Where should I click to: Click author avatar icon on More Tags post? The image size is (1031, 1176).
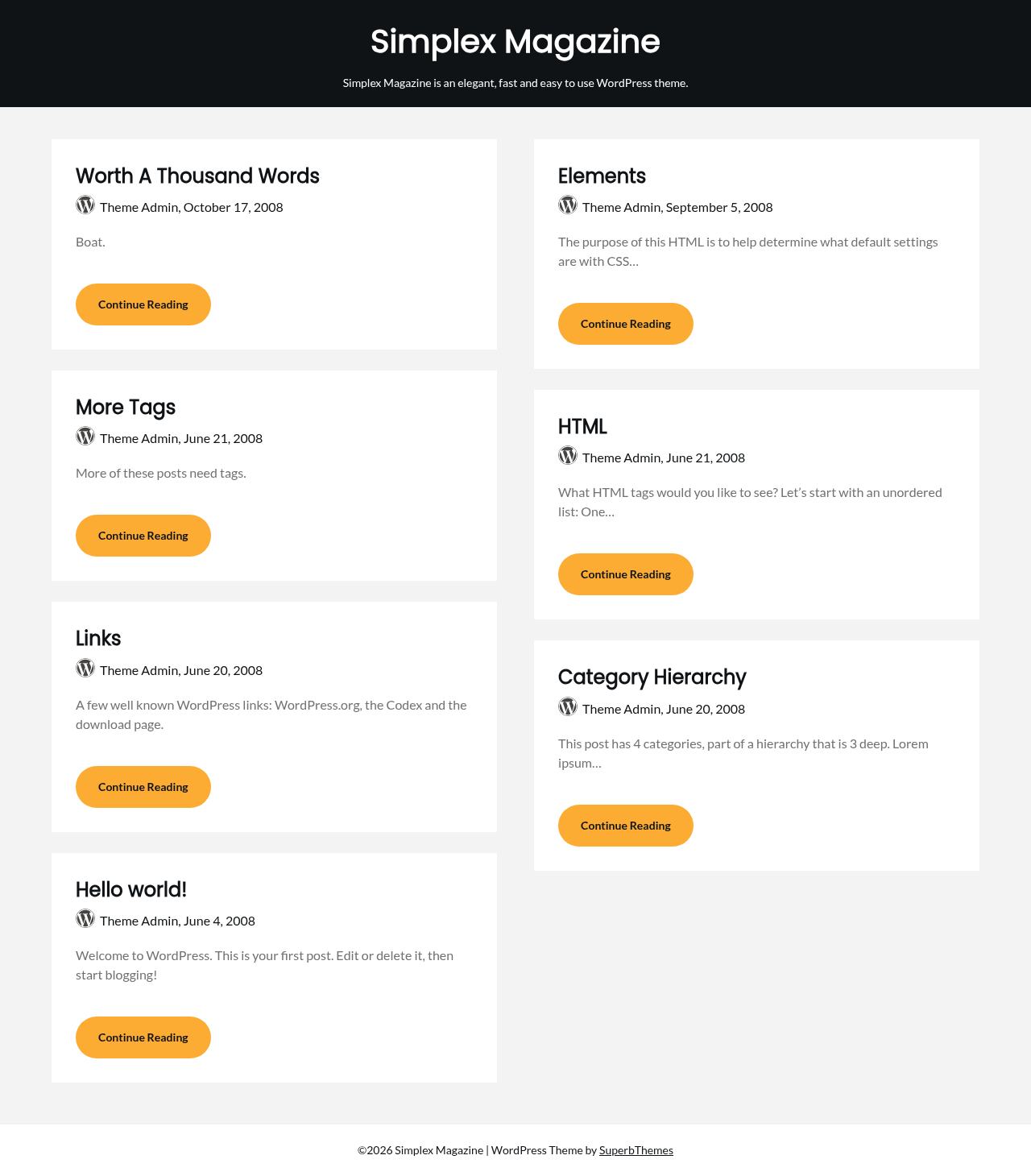coord(85,437)
